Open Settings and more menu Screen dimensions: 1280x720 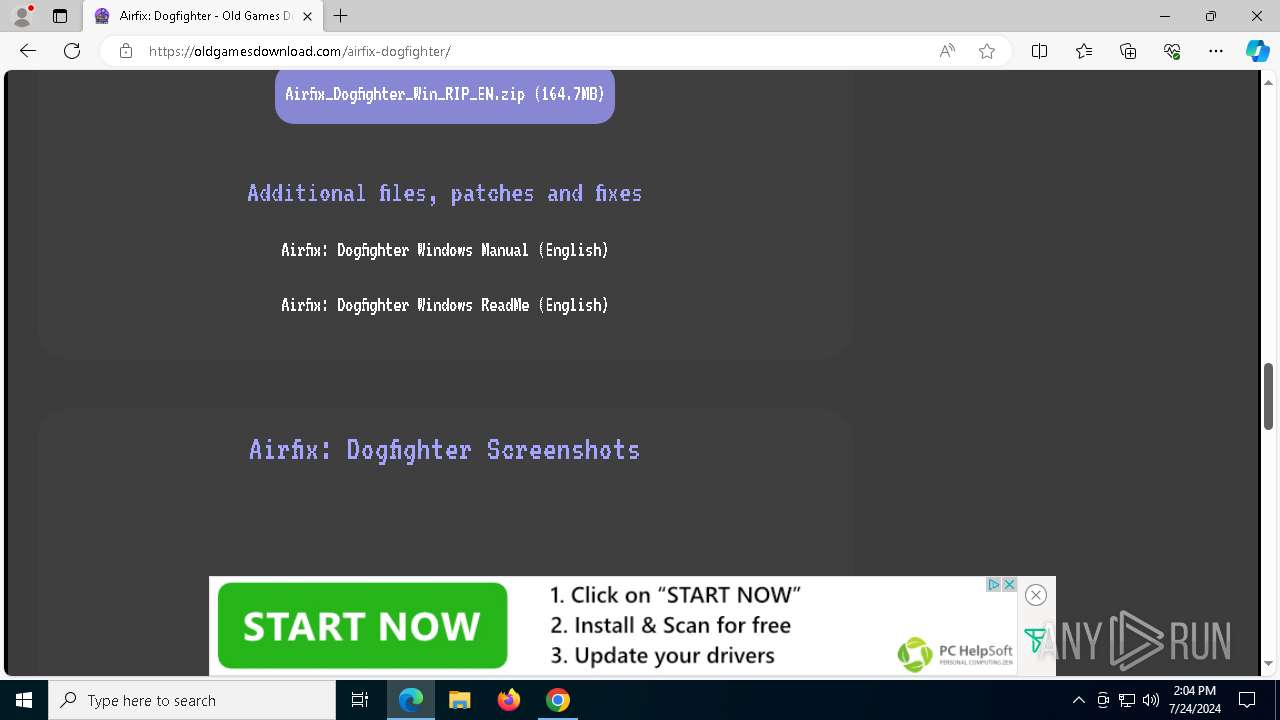(x=1216, y=51)
